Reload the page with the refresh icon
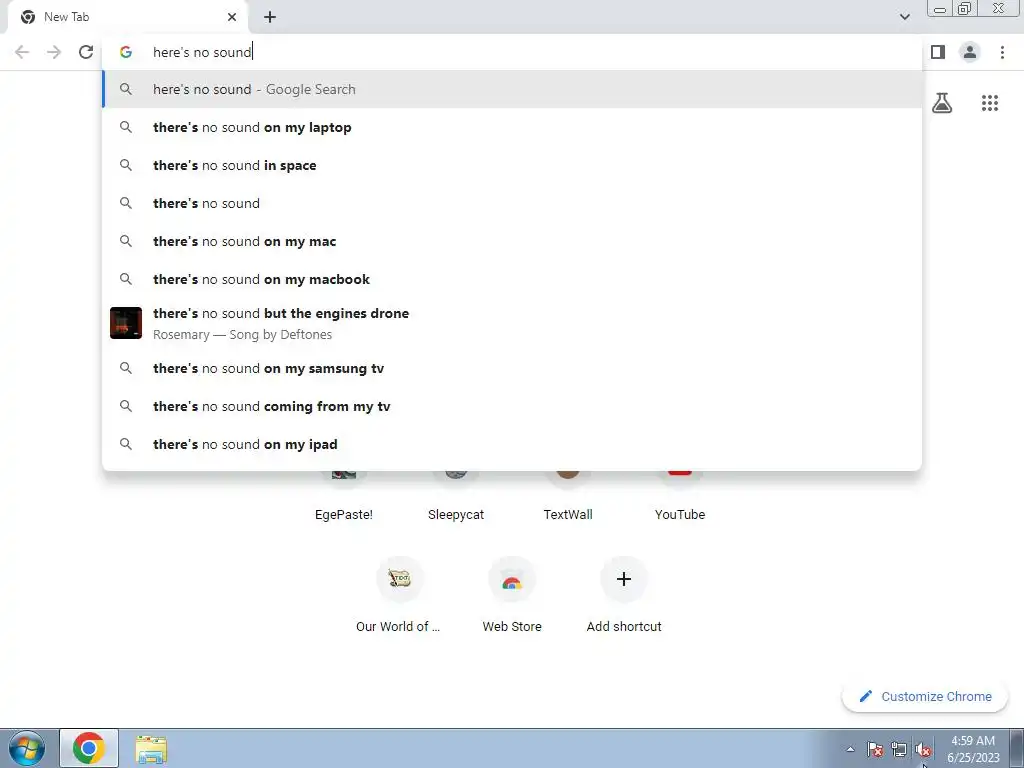This screenshot has height=768, width=1024. click(x=86, y=52)
